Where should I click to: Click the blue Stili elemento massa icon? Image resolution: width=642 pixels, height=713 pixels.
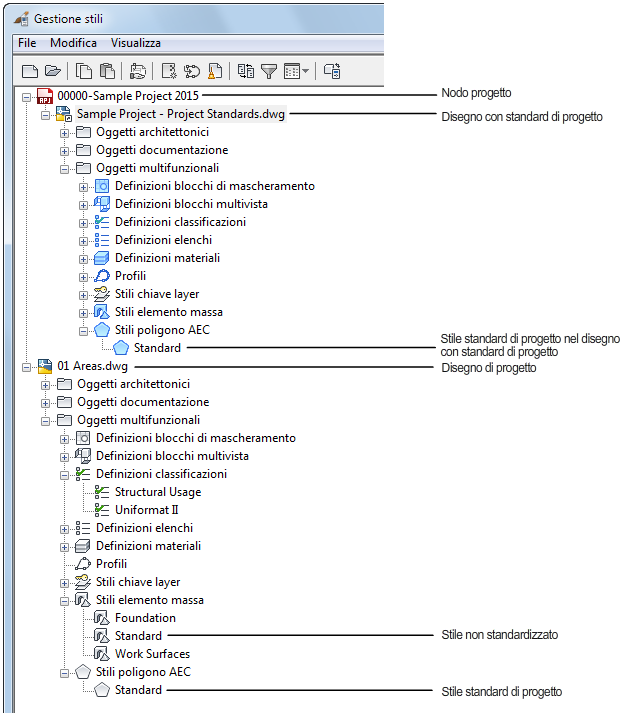(101, 312)
